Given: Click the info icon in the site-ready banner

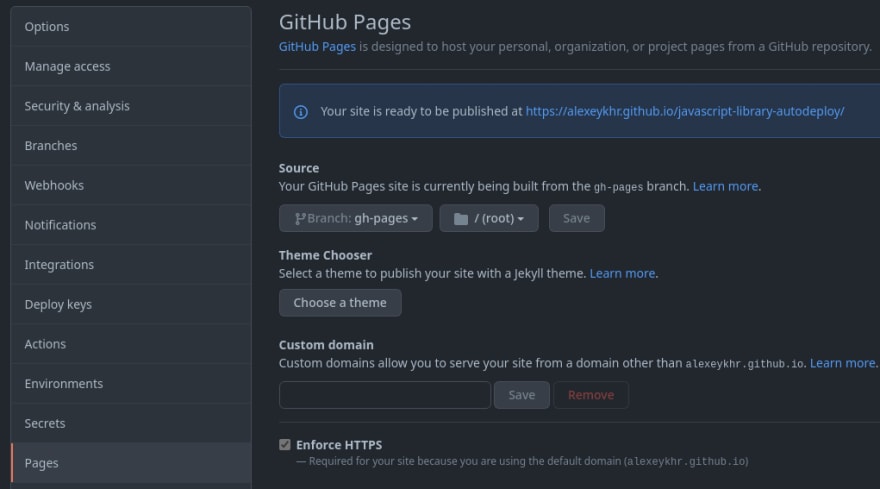Looking at the screenshot, I should coord(301,112).
